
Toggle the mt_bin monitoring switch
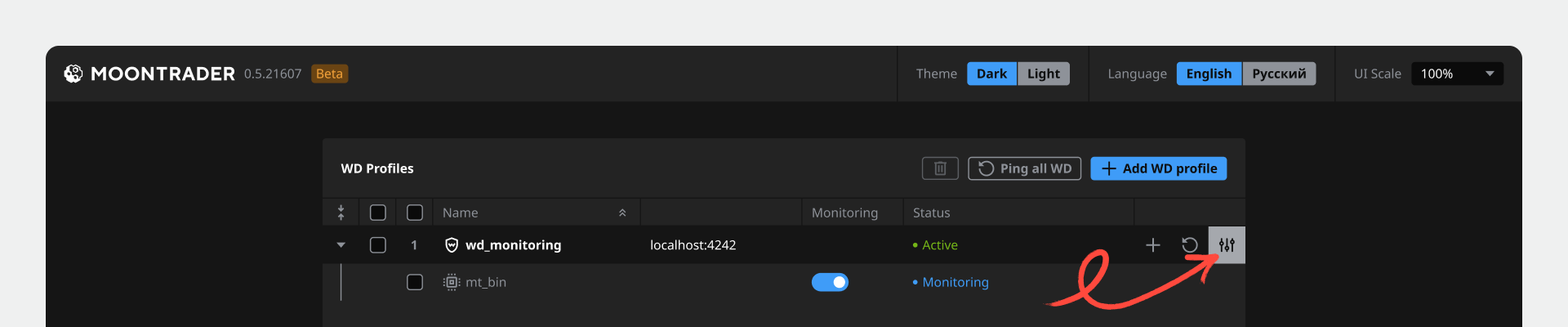point(830,282)
